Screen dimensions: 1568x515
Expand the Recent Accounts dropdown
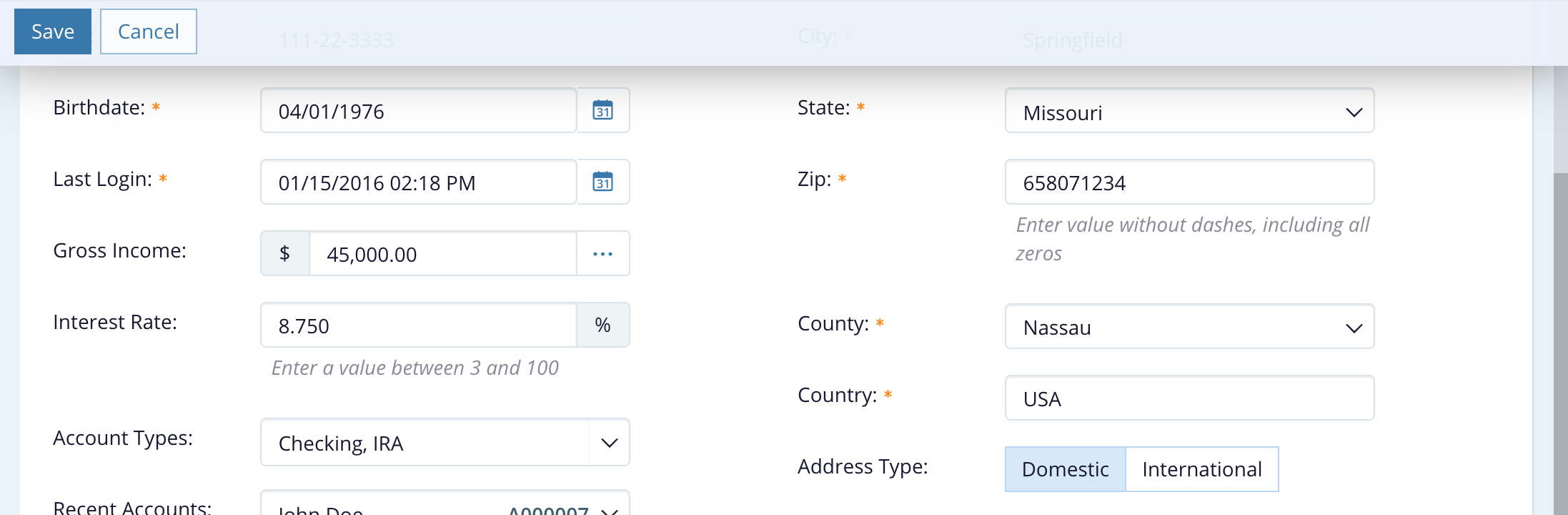click(x=609, y=511)
